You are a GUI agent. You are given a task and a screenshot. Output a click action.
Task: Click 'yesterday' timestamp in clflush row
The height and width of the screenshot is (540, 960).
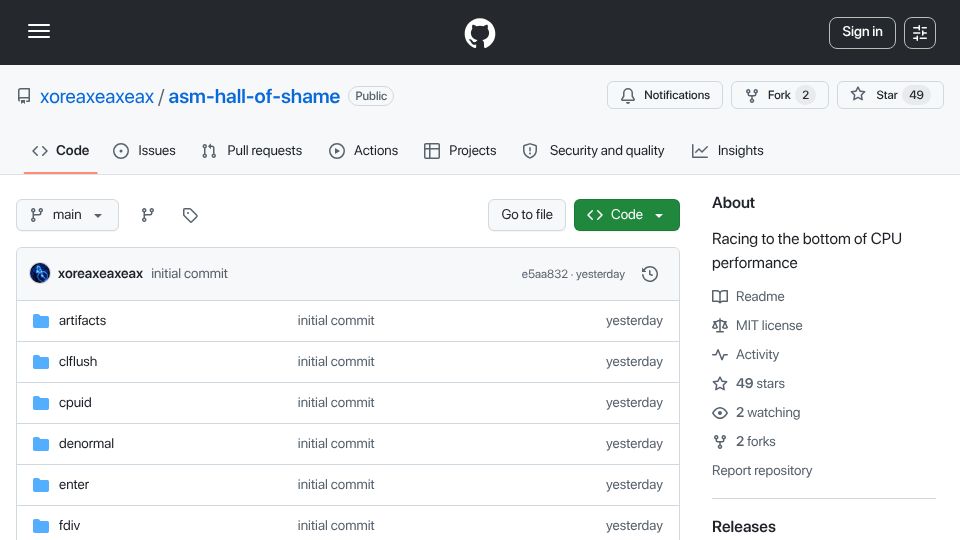634,361
